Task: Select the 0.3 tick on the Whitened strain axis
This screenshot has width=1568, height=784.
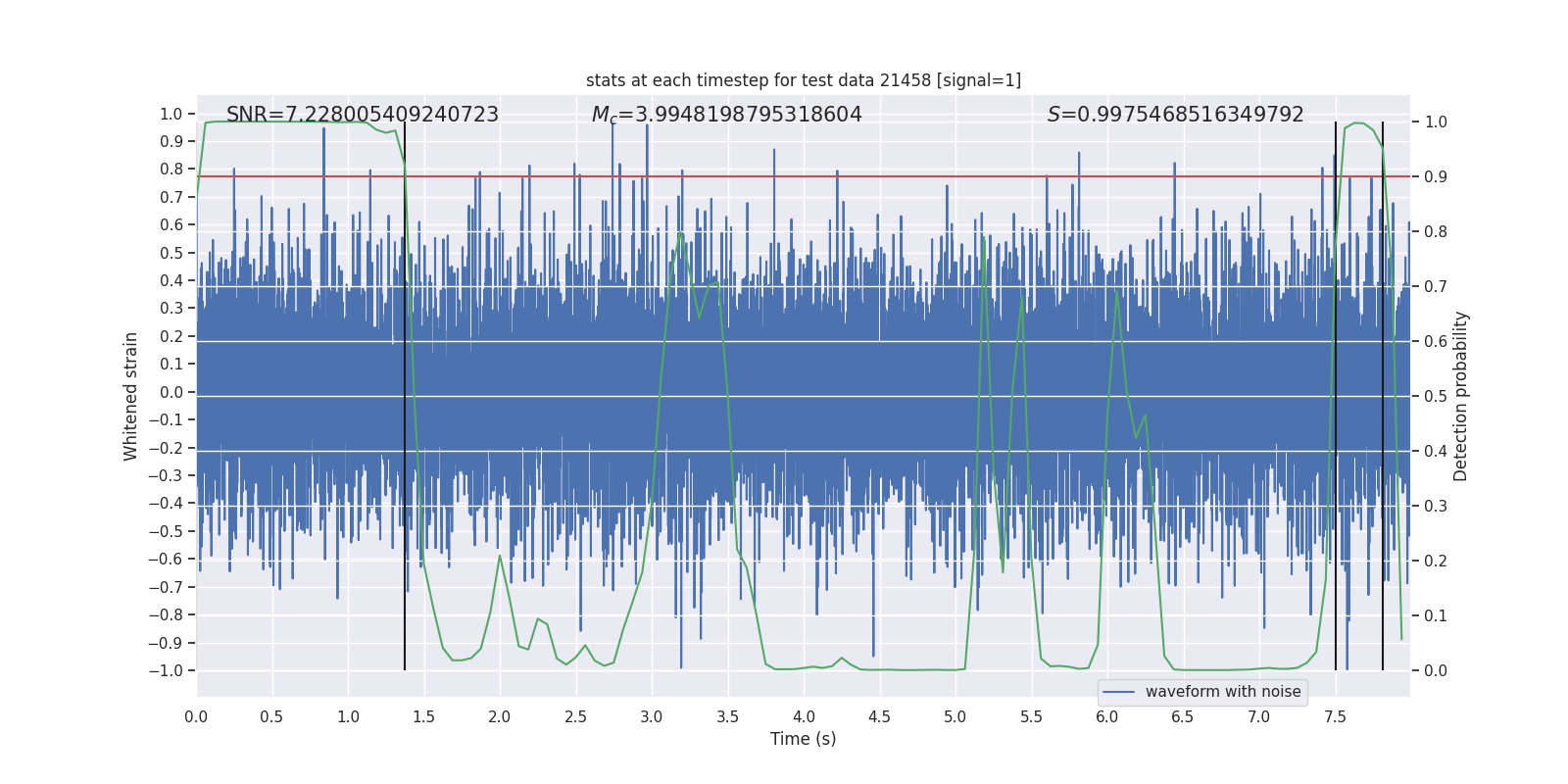Action: [x=171, y=309]
